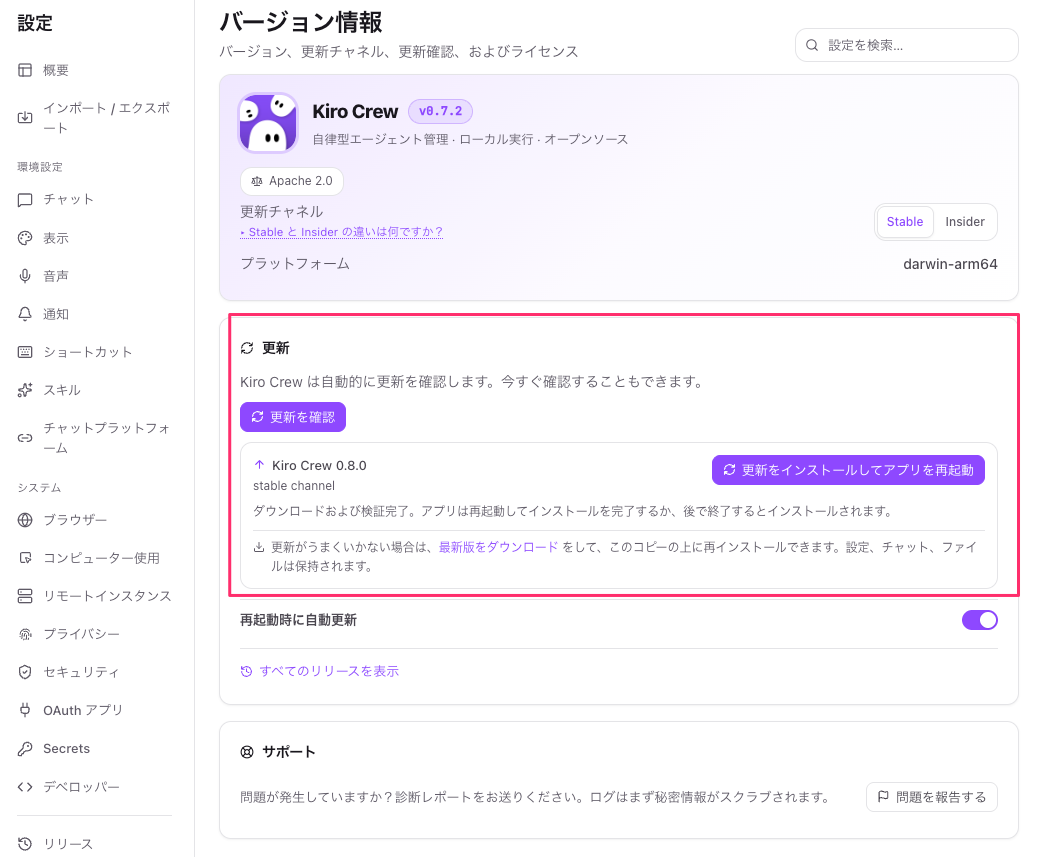This screenshot has width=1040, height=857.
Task: Click the up arrow beside Kiro Crew 0.8.0
Action: (x=259, y=465)
